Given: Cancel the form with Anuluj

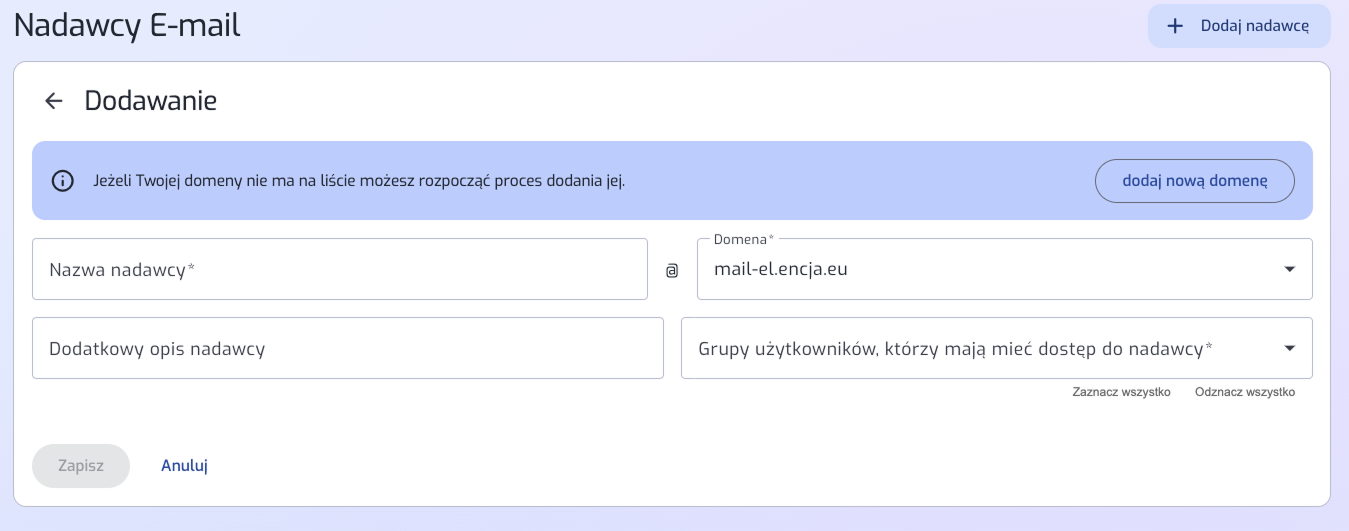Looking at the screenshot, I should click(x=184, y=466).
